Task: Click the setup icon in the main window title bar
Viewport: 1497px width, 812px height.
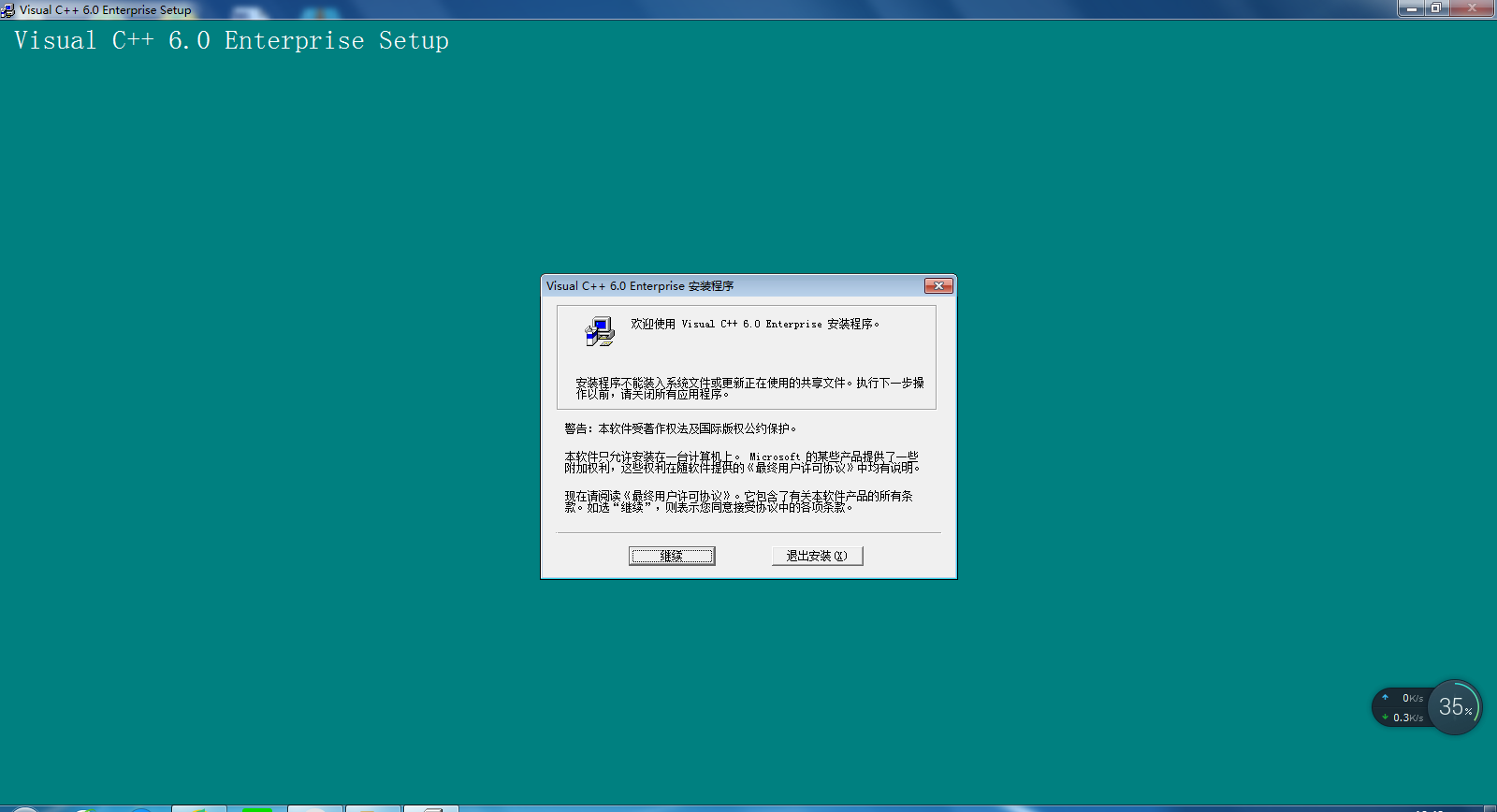Action: pos(8,10)
